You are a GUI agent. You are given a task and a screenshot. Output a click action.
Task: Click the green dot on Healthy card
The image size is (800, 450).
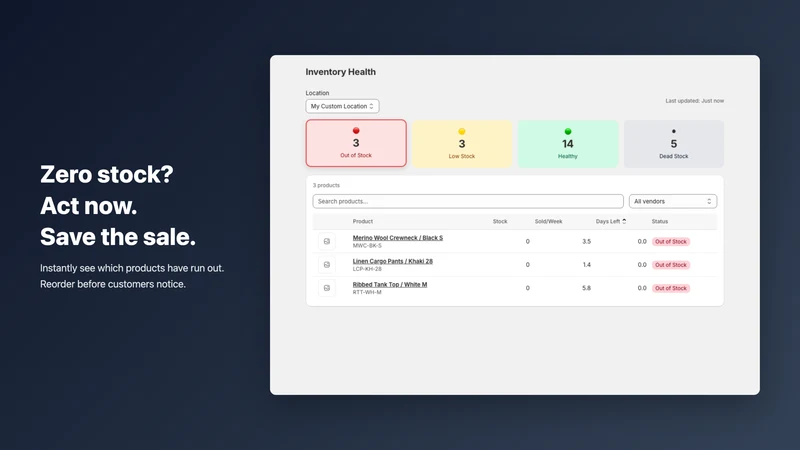click(568, 132)
